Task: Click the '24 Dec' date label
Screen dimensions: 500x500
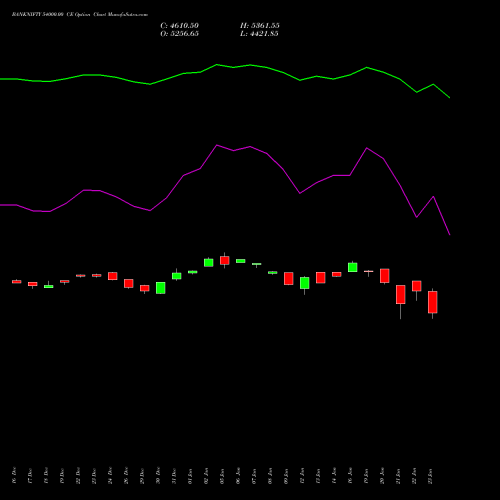Action: (x=110, y=476)
